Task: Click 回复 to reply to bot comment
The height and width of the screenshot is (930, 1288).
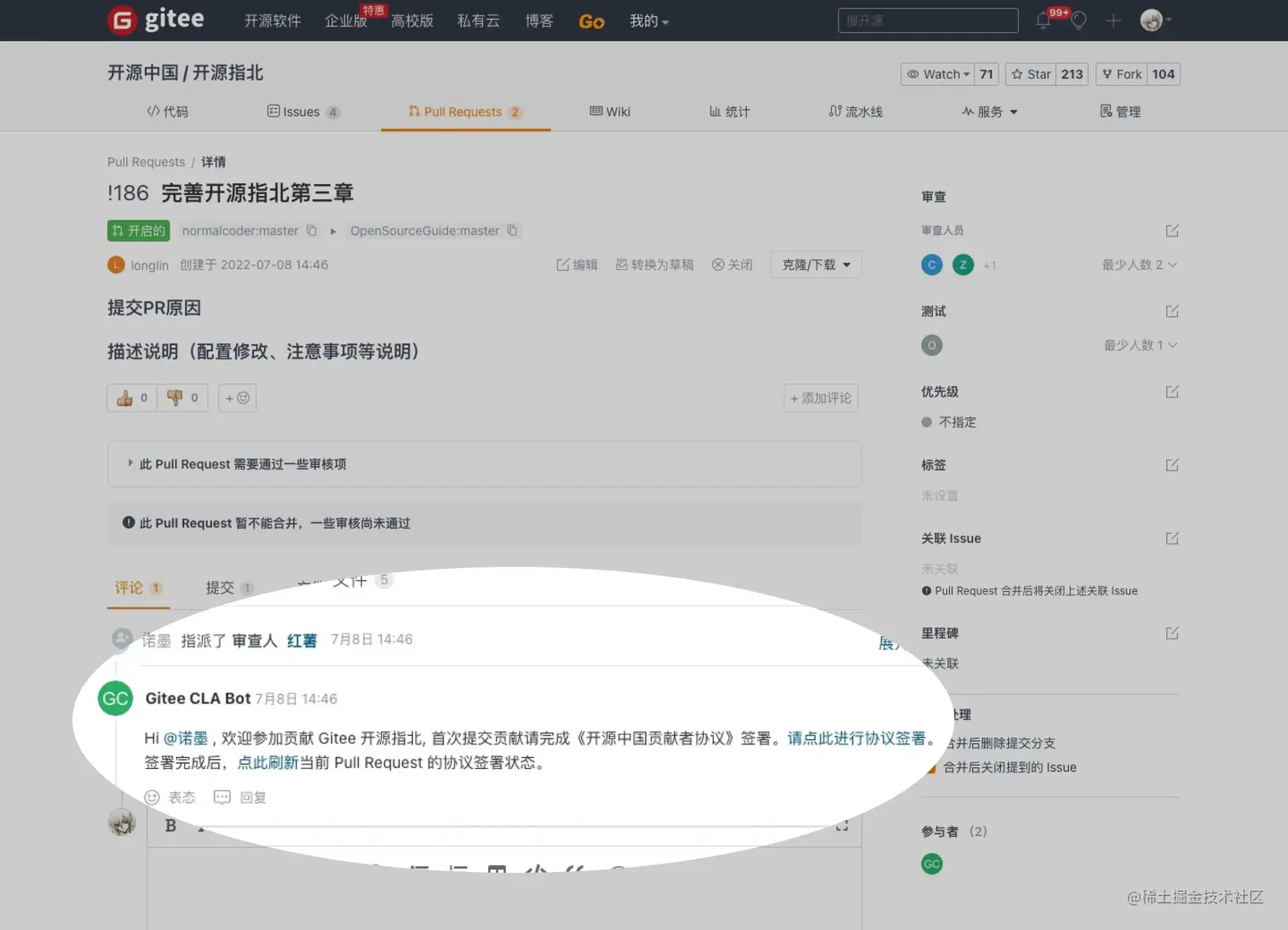Action: tap(240, 797)
